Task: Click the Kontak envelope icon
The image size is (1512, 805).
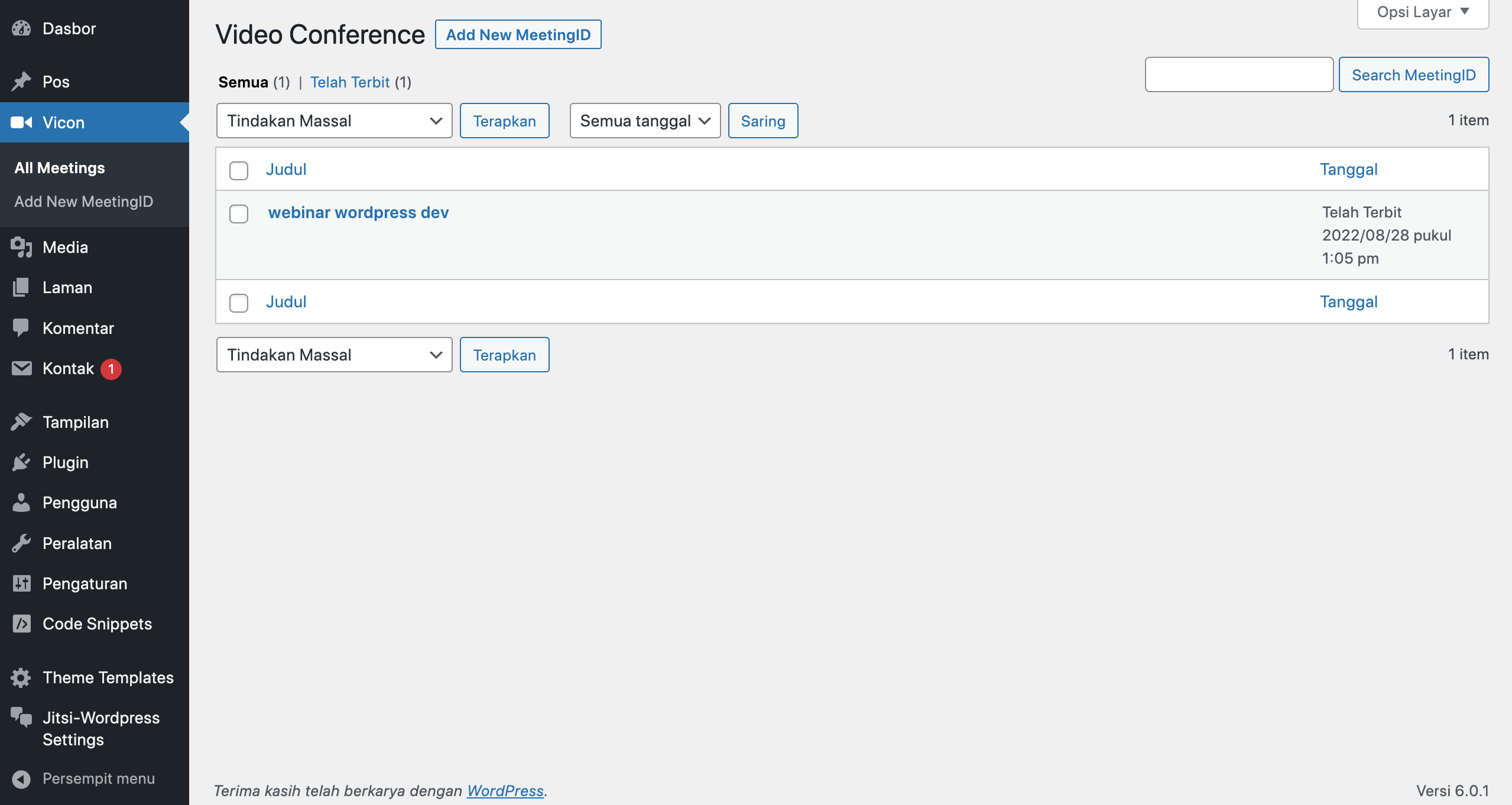Action: pos(21,368)
